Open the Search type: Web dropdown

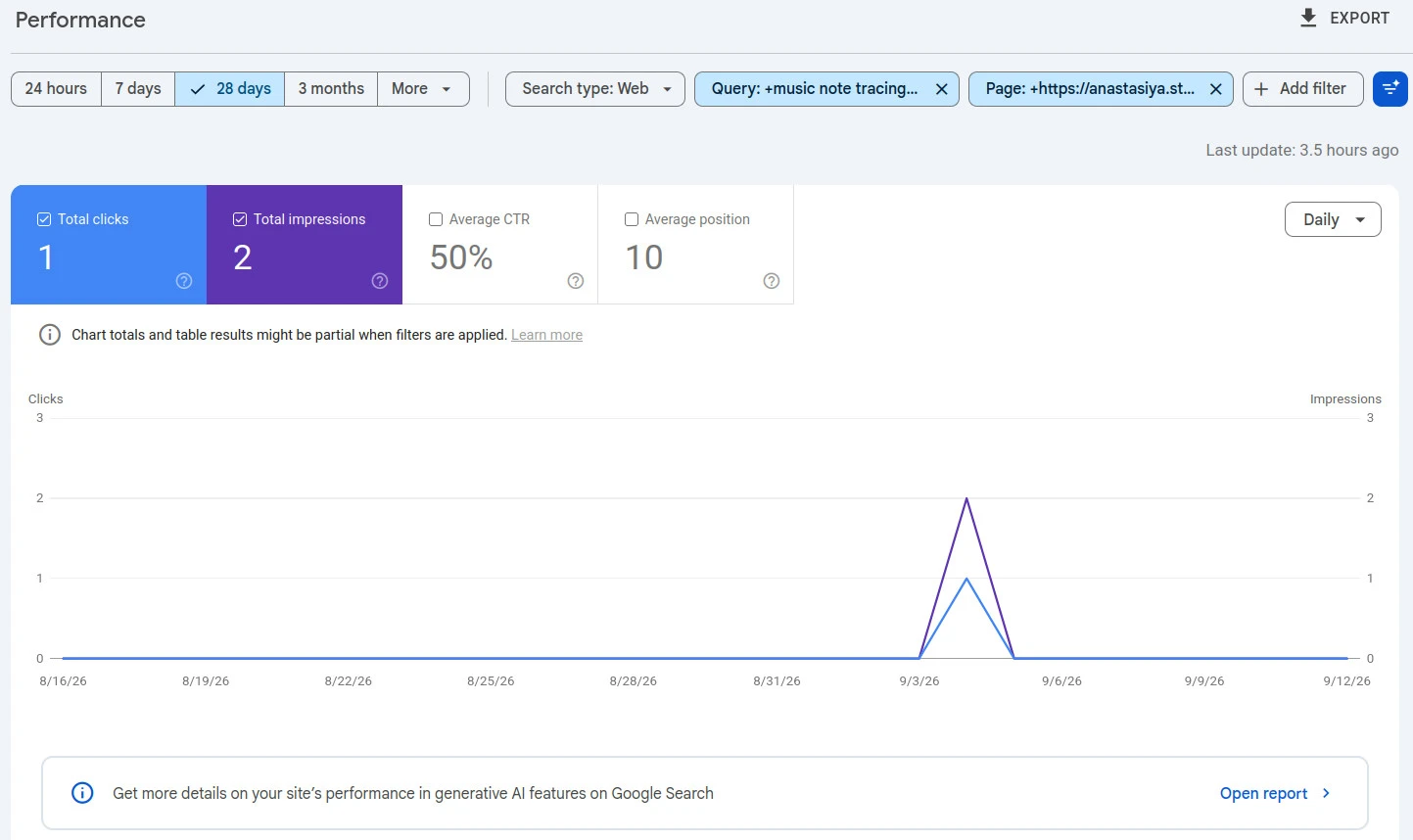click(x=595, y=89)
